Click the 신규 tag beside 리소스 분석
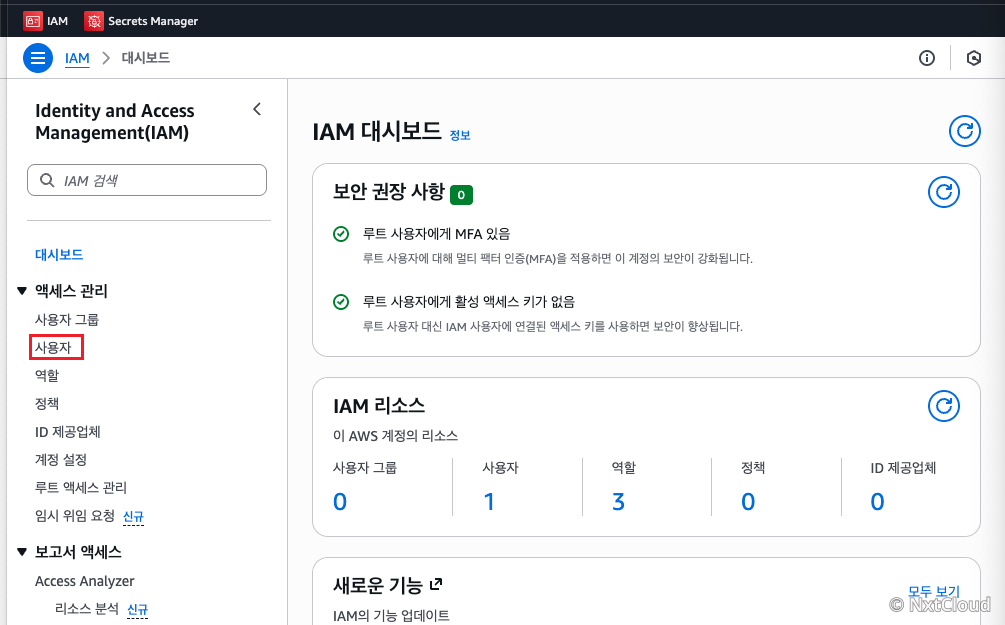This screenshot has width=1005, height=625. click(x=137, y=610)
